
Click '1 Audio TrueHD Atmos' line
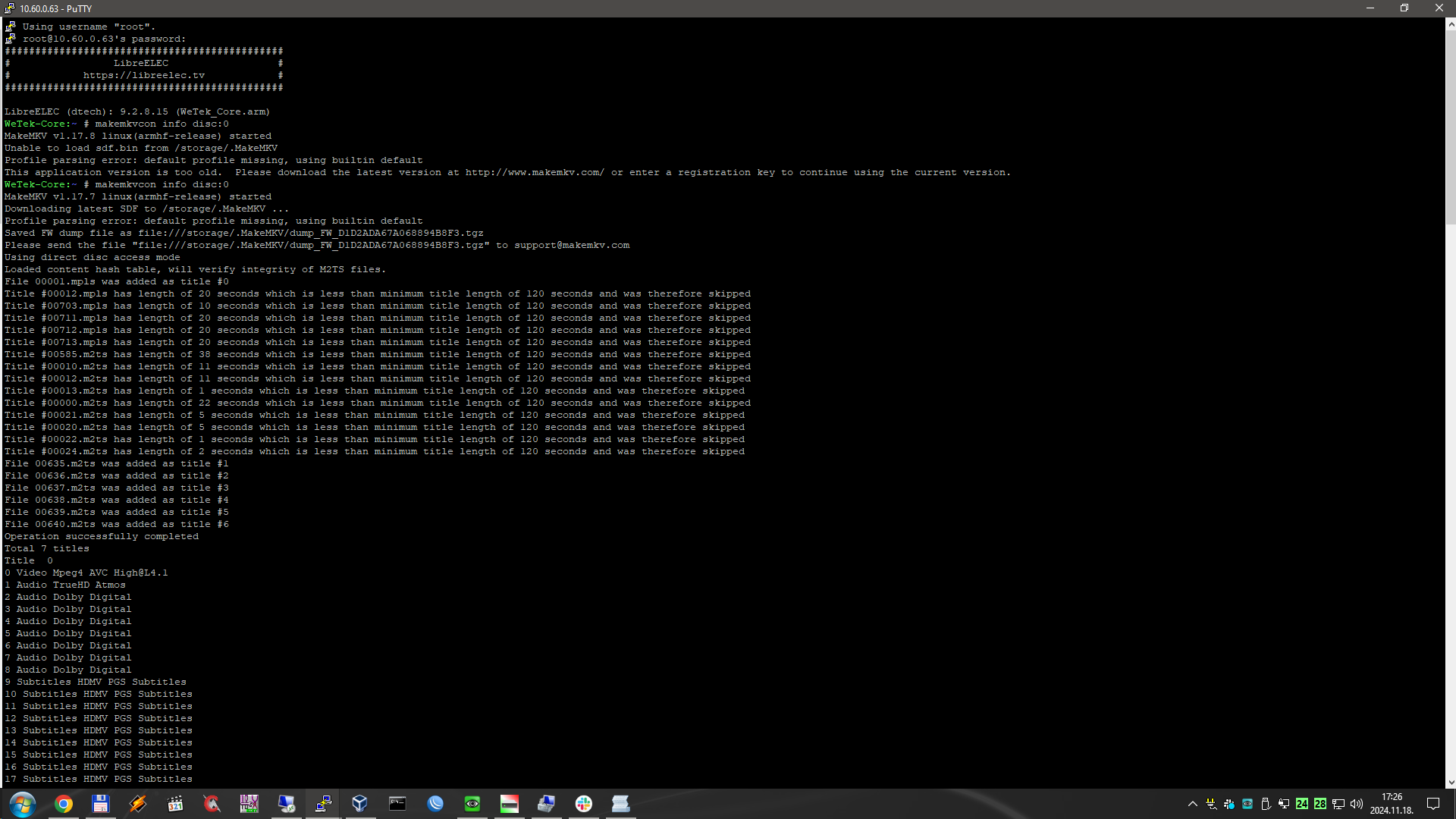65,585
